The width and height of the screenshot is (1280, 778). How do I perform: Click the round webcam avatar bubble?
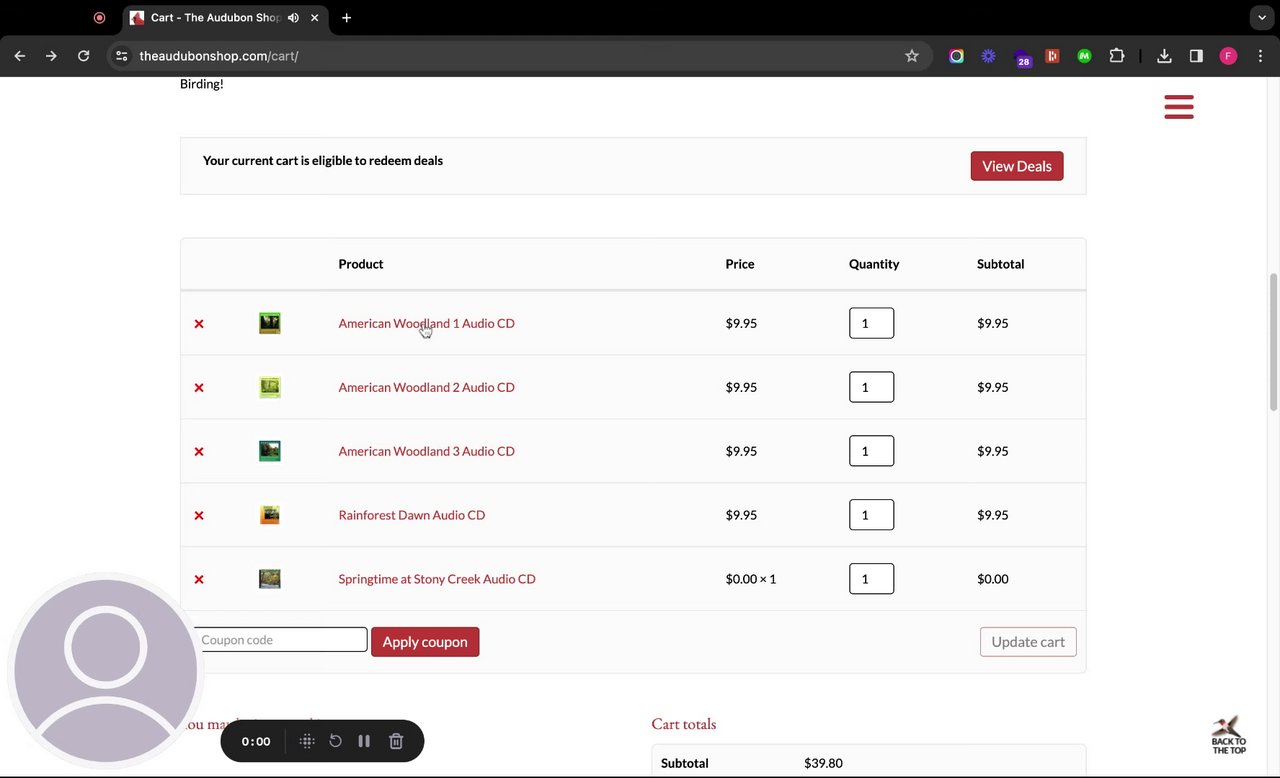[x=105, y=670]
